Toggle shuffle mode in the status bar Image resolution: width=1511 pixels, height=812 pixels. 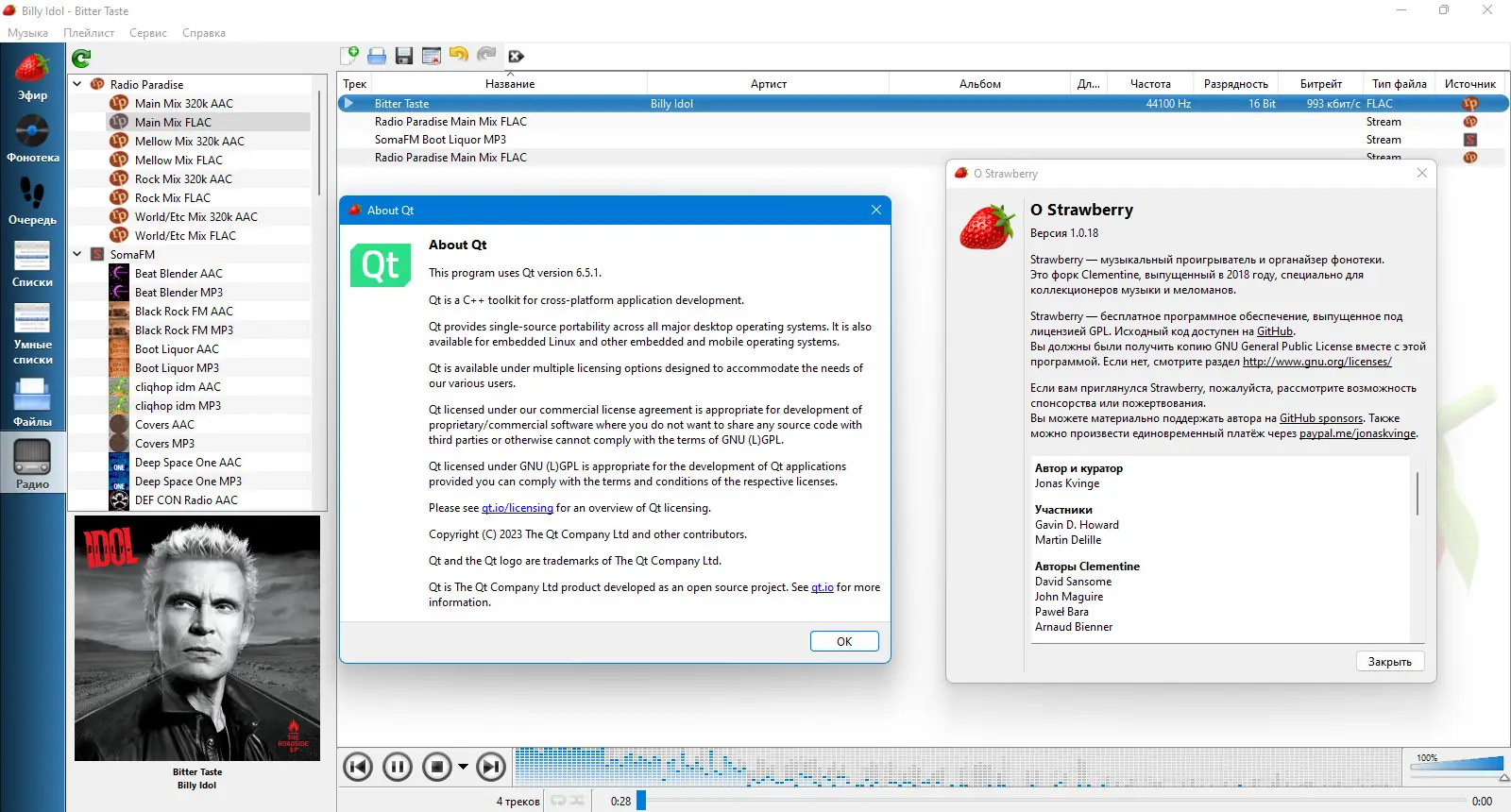(577, 801)
